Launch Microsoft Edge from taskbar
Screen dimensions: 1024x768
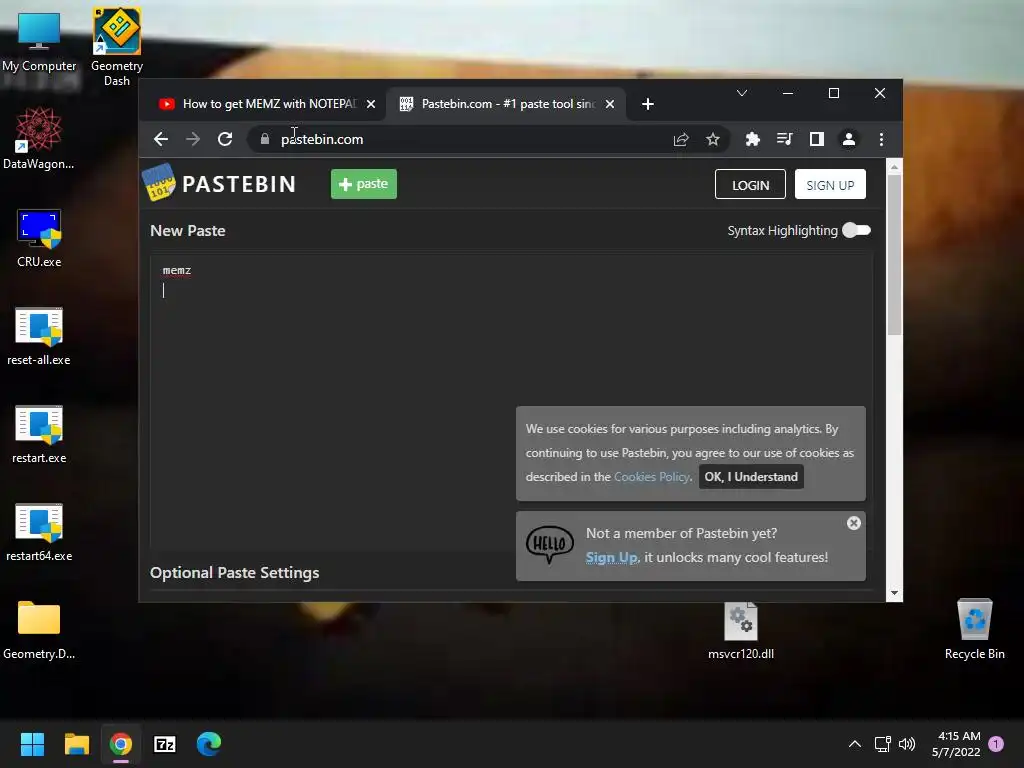[209, 744]
